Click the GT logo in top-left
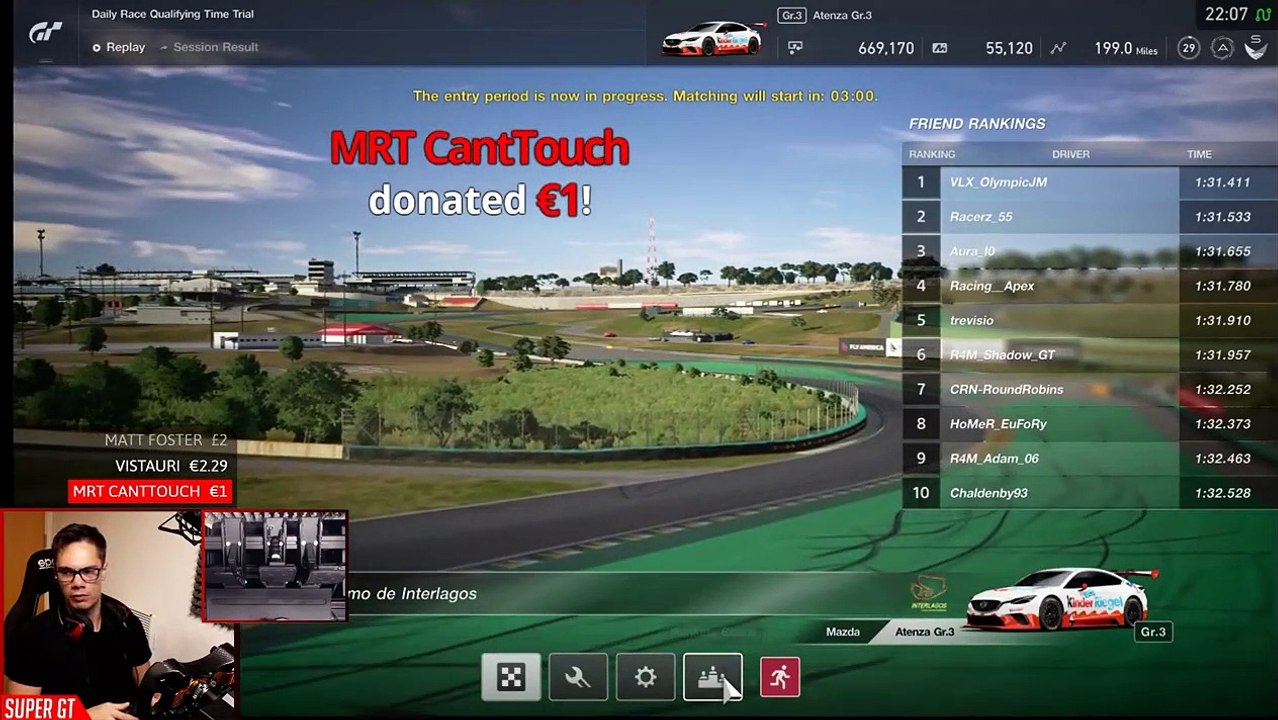This screenshot has width=1278, height=720. coord(45,33)
